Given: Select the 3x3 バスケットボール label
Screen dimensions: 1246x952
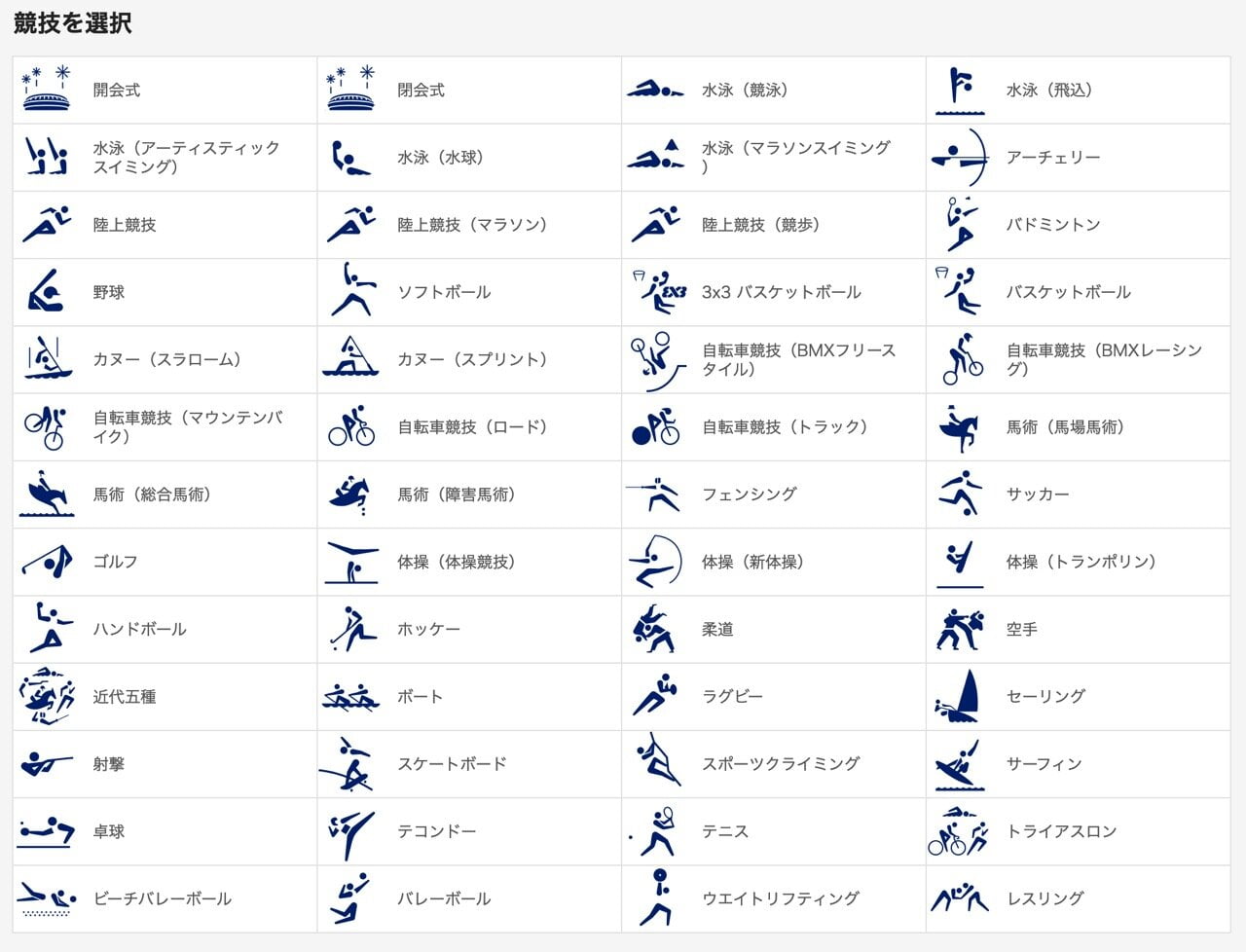Looking at the screenshot, I should click(782, 293).
